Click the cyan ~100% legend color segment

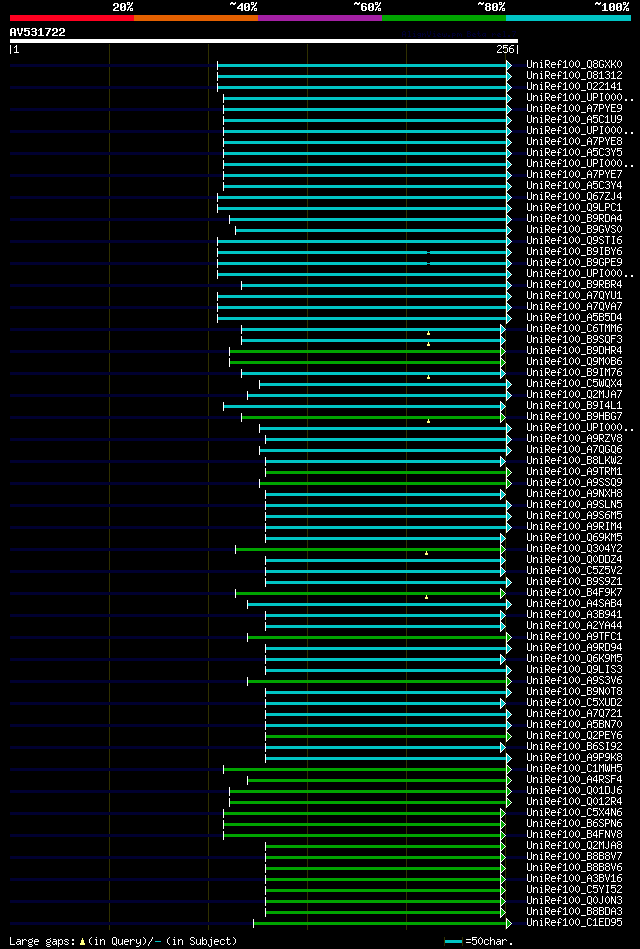[x=568, y=18]
